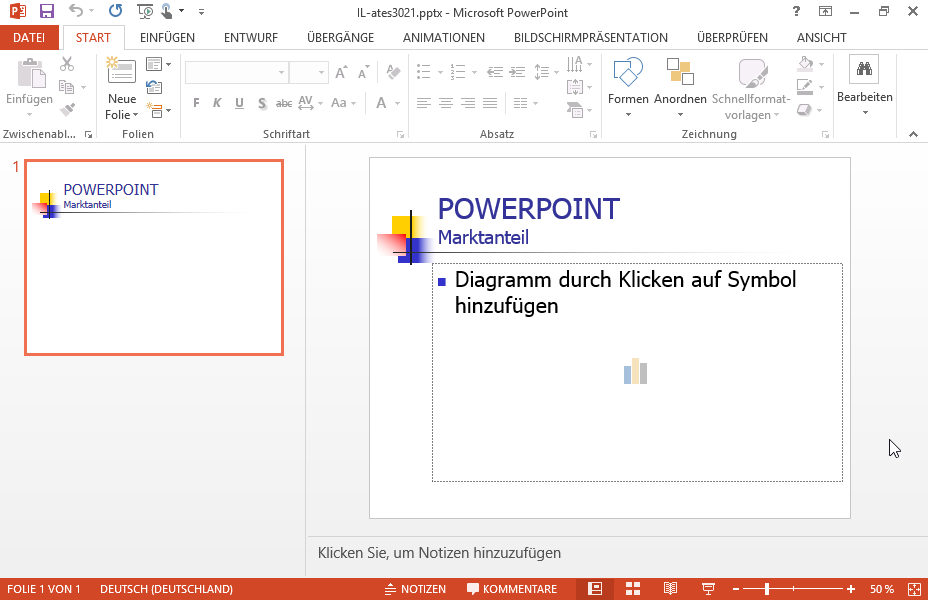Image resolution: width=928 pixels, height=600 pixels.
Task: Toggle italic K formatting
Action: click(217, 103)
